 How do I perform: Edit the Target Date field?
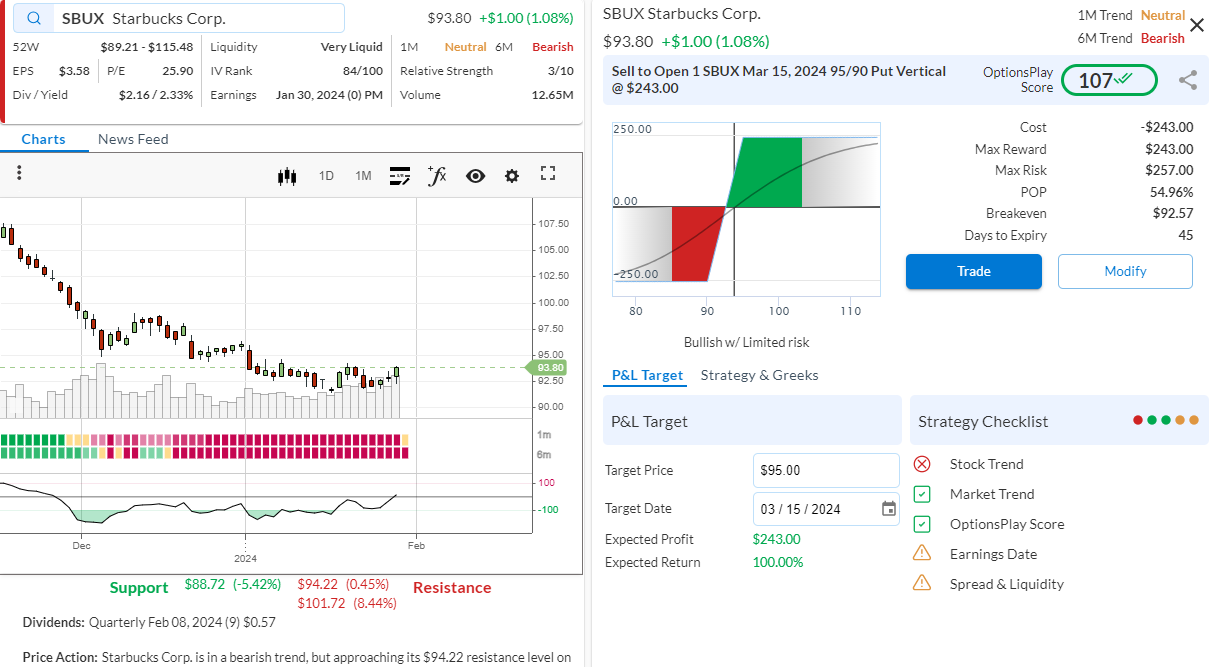[x=826, y=509]
